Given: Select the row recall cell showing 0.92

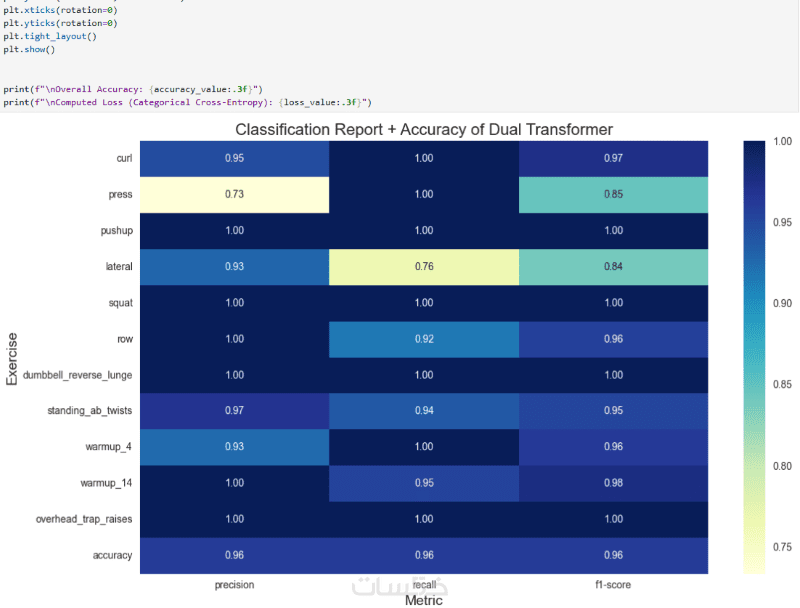Looking at the screenshot, I should pyautogui.click(x=424, y=338).
